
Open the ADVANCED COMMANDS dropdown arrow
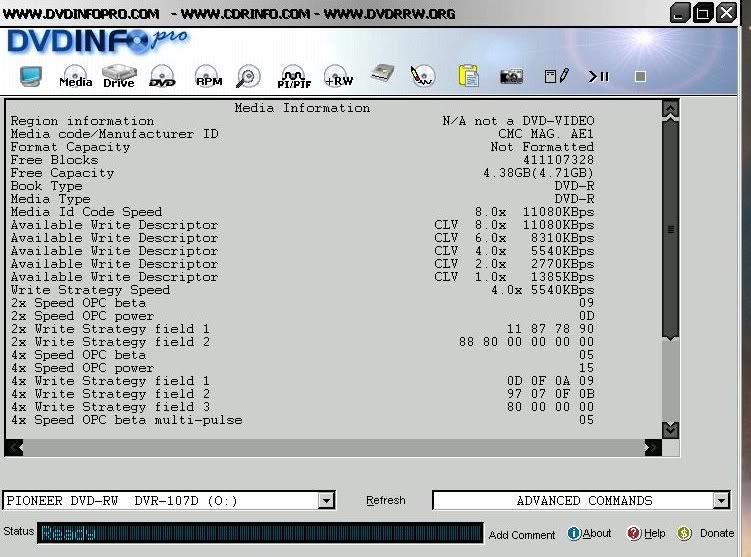point(721,501)
